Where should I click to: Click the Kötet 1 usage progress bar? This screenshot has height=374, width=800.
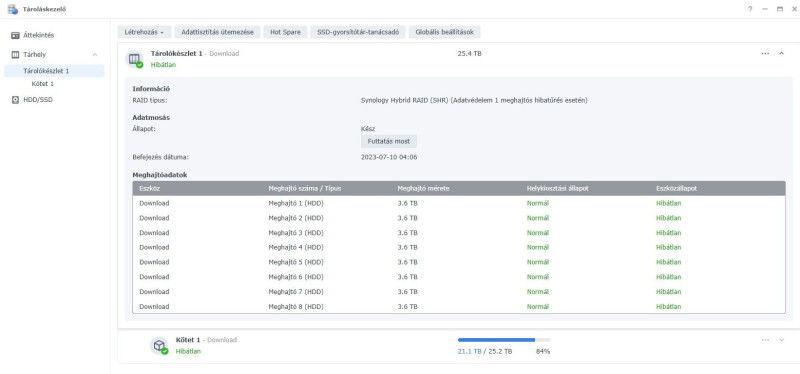pyautogui.click(x=504, y=340)
